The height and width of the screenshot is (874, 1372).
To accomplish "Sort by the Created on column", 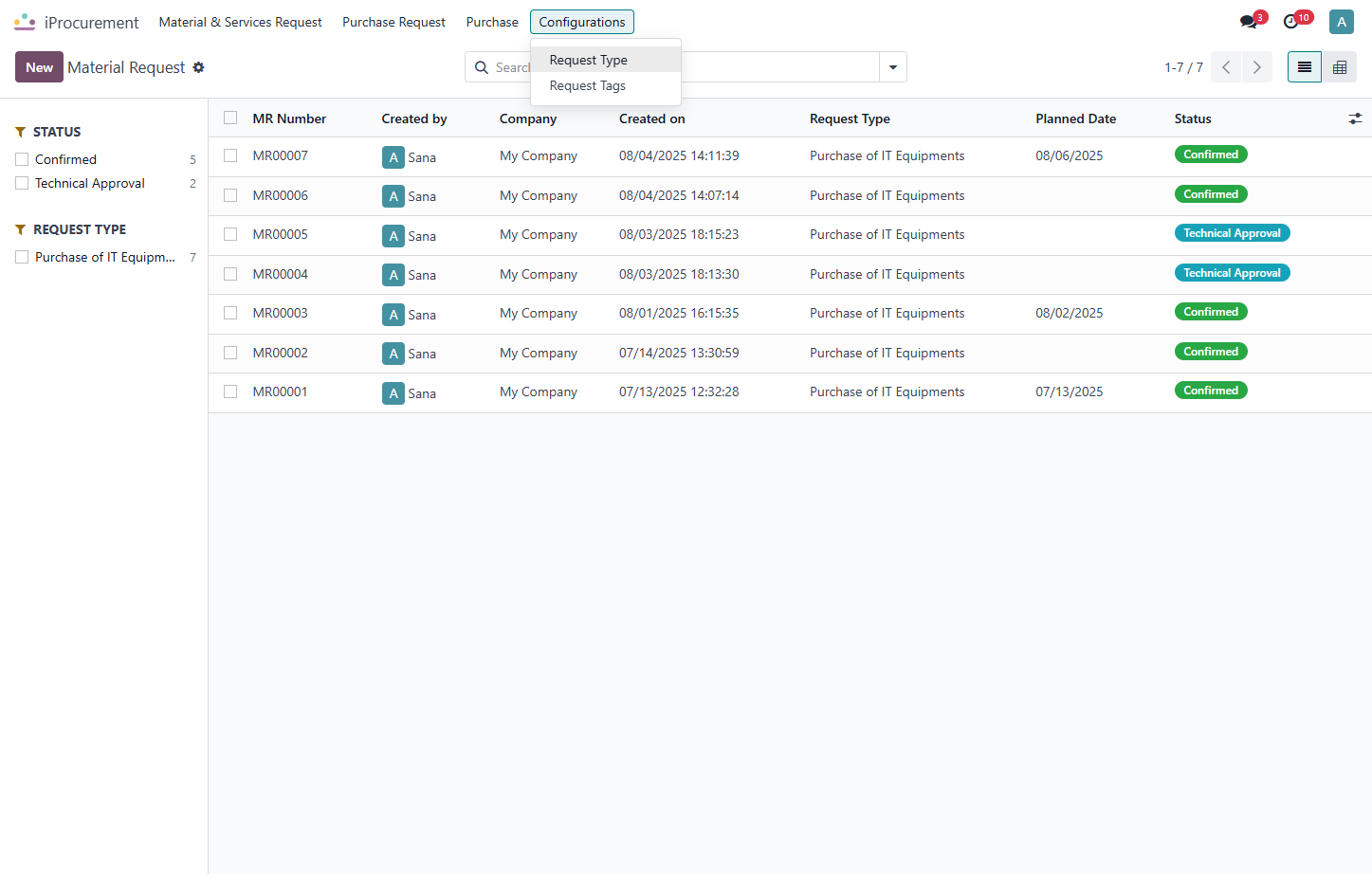I will click(652, 118).
